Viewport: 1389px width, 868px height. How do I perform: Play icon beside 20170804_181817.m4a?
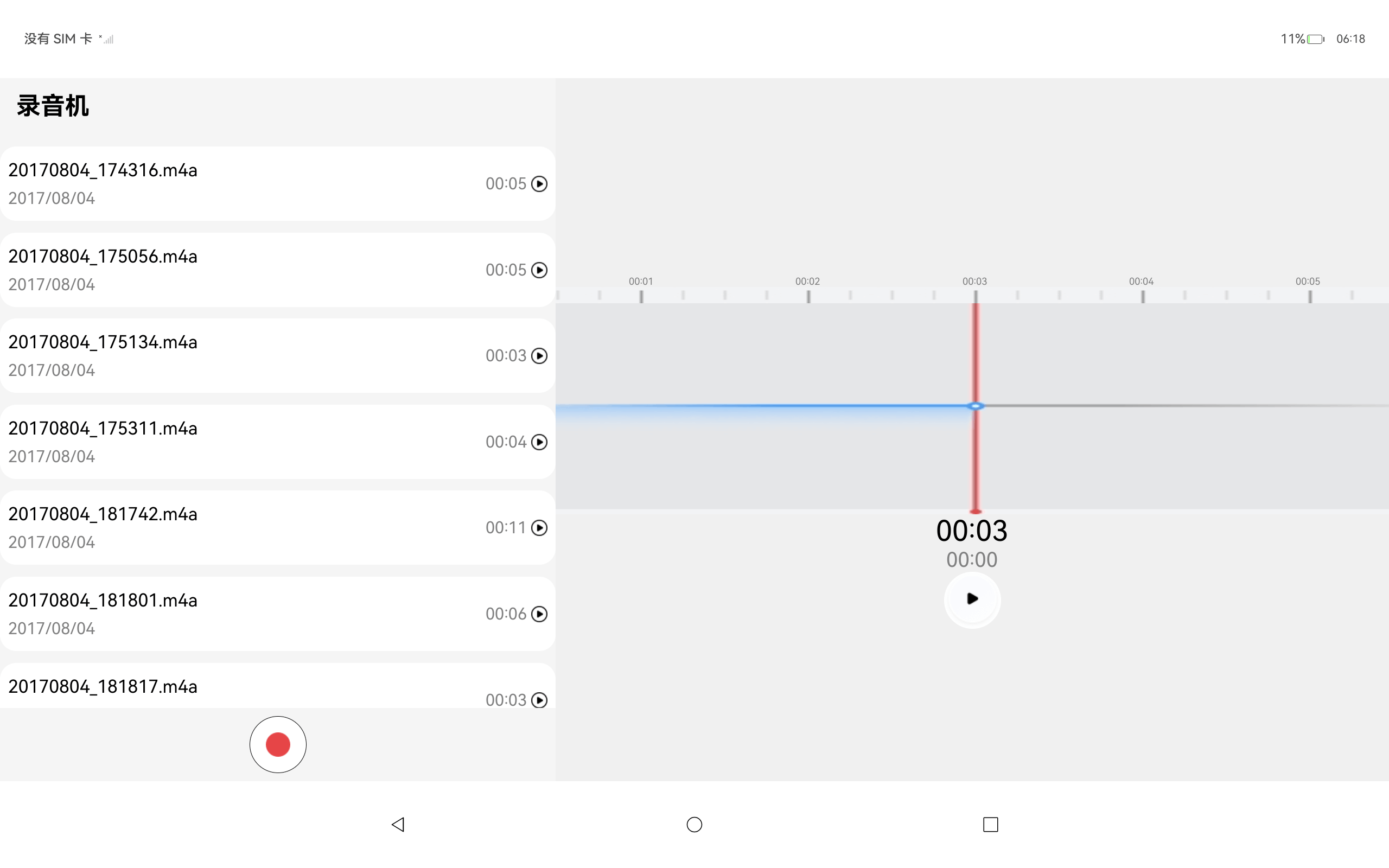point(539,700)
